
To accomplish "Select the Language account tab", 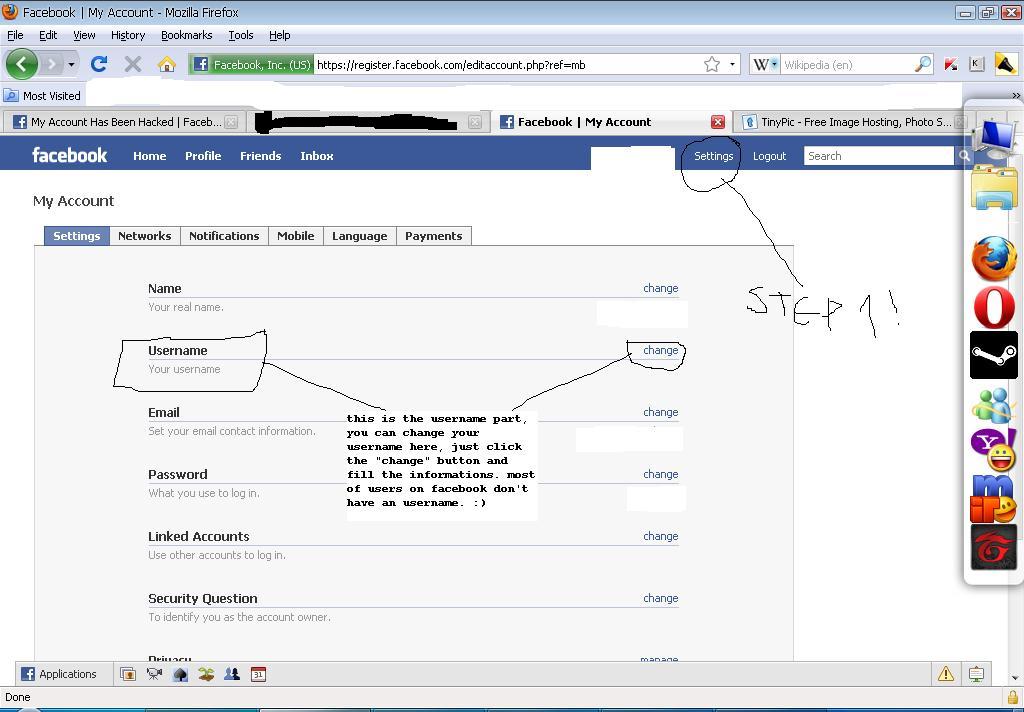I will [360, 236].
